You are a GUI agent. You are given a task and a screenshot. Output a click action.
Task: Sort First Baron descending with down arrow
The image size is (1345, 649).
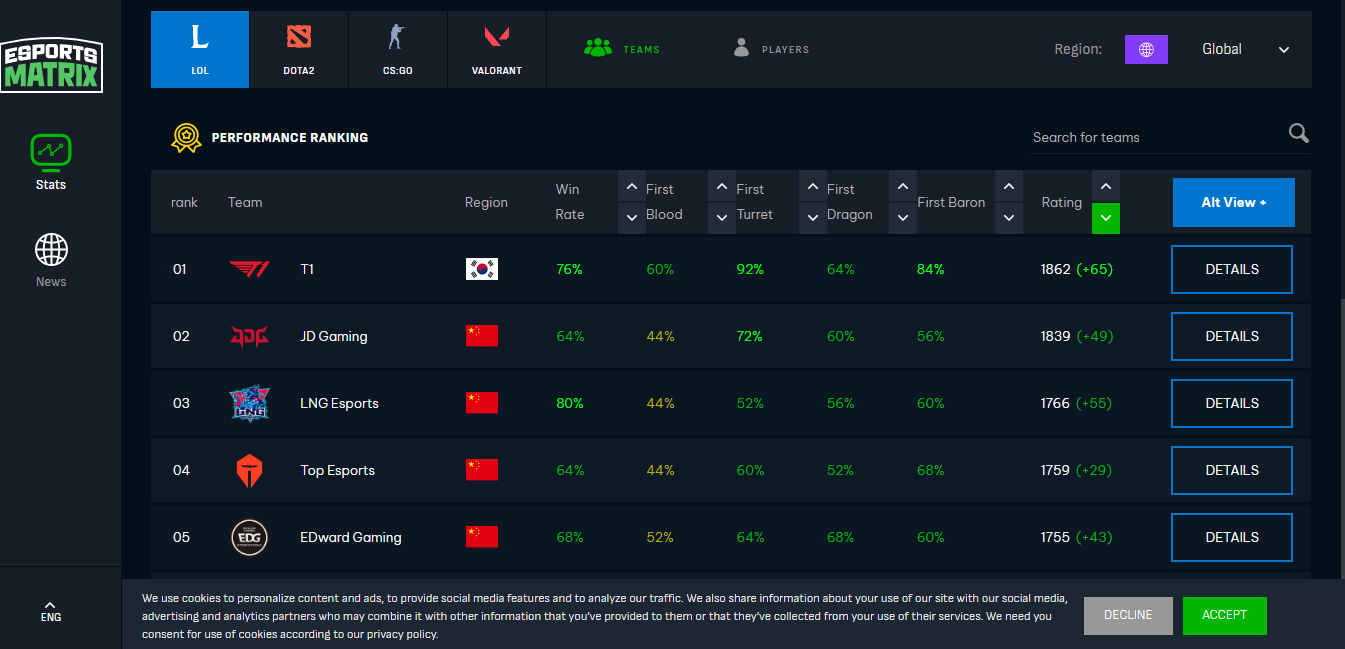1008,217
